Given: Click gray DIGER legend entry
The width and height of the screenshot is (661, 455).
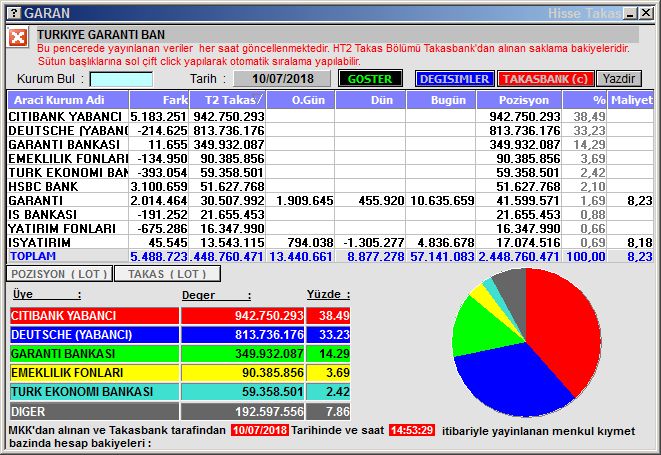Looking at the screenshot, I should pyautogui.click(x=94, y=411).
